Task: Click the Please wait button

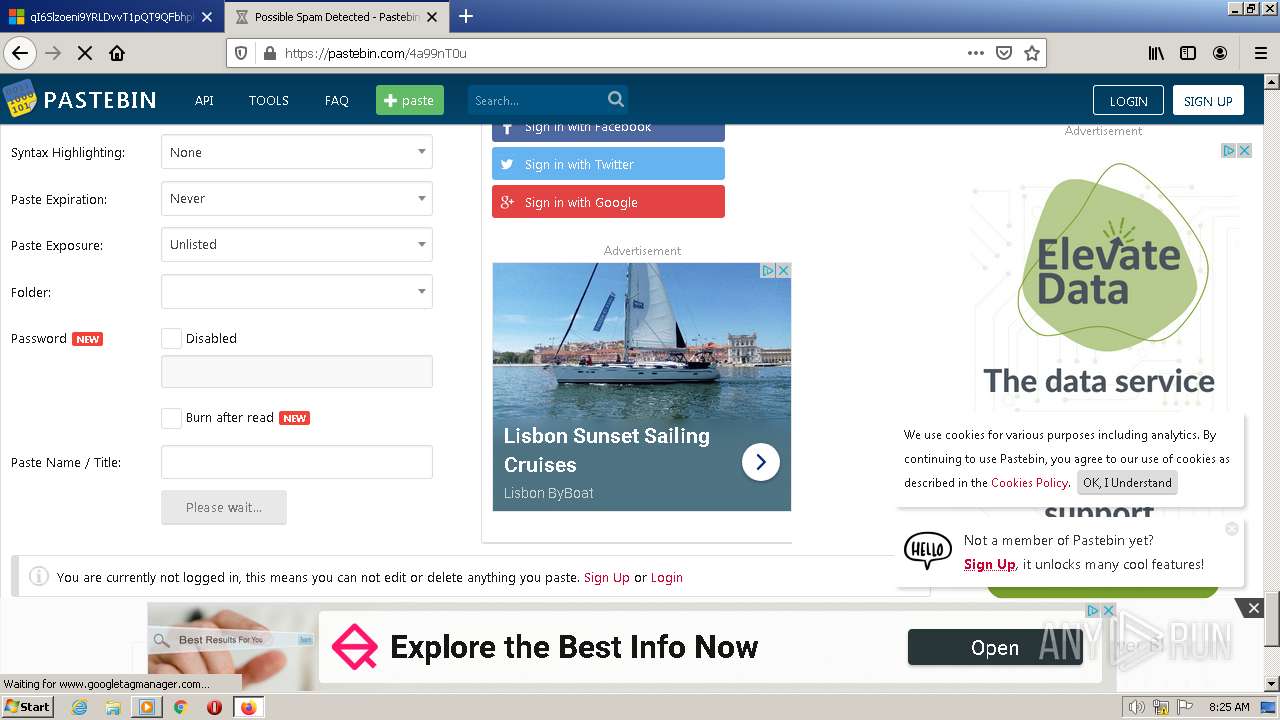Action: point(224,507)
